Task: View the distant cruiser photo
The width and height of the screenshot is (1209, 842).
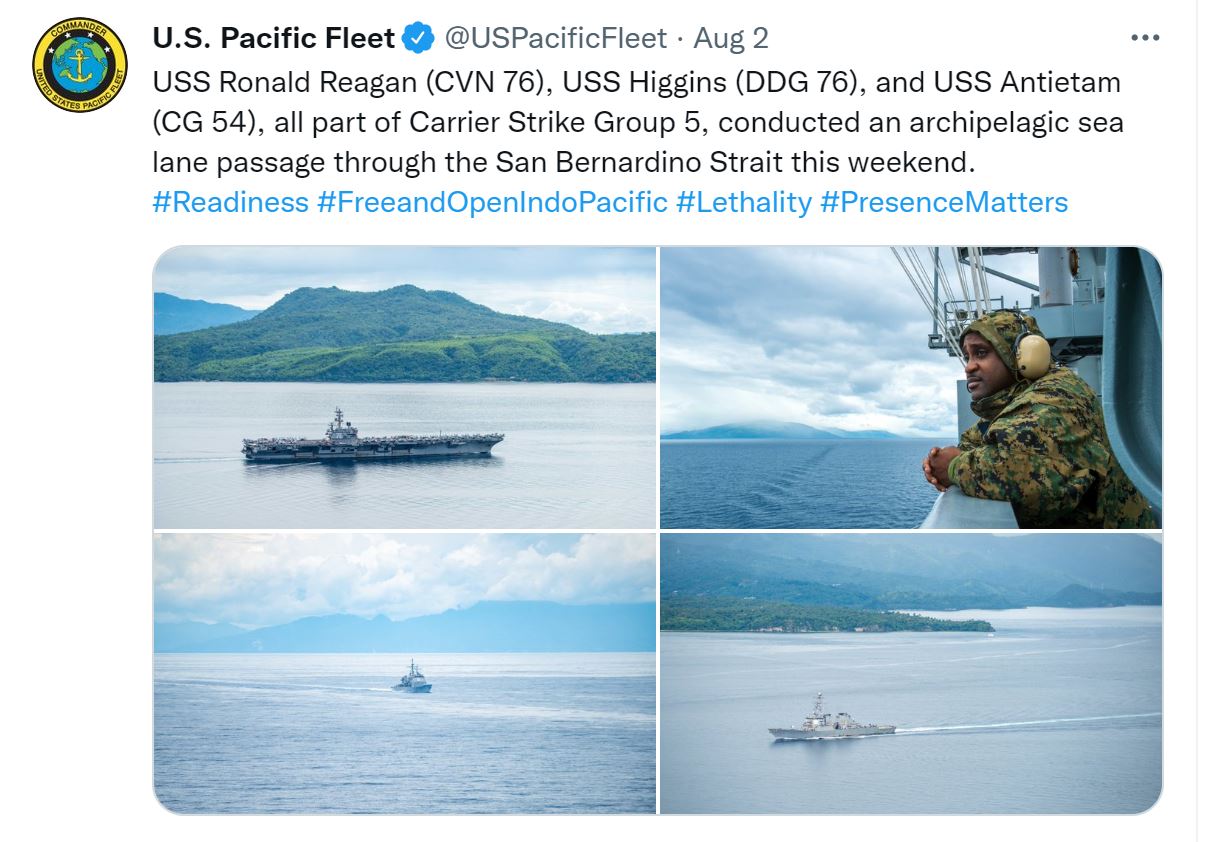Action: point(400,675)
